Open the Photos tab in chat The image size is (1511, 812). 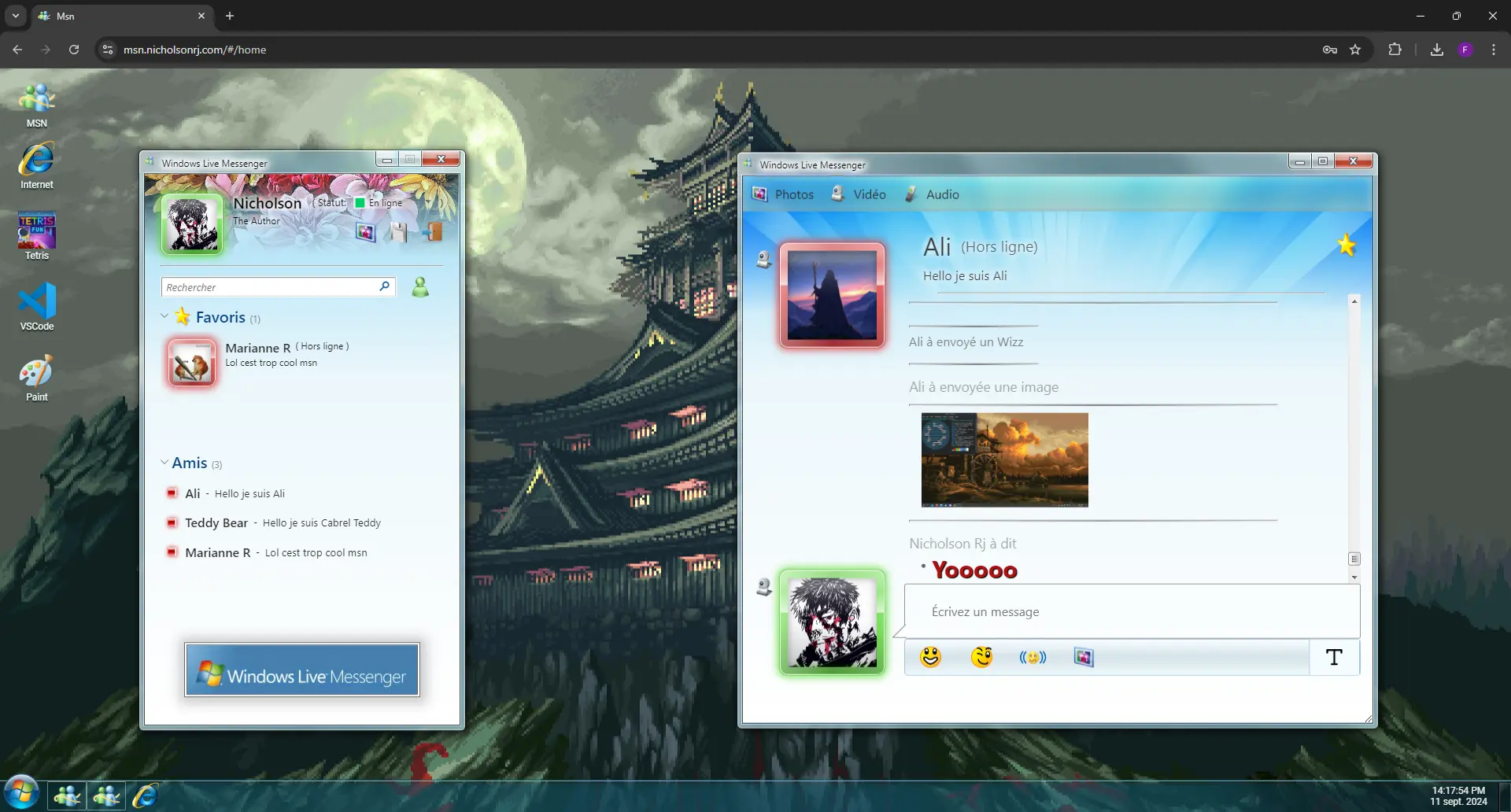click(784, 194)
